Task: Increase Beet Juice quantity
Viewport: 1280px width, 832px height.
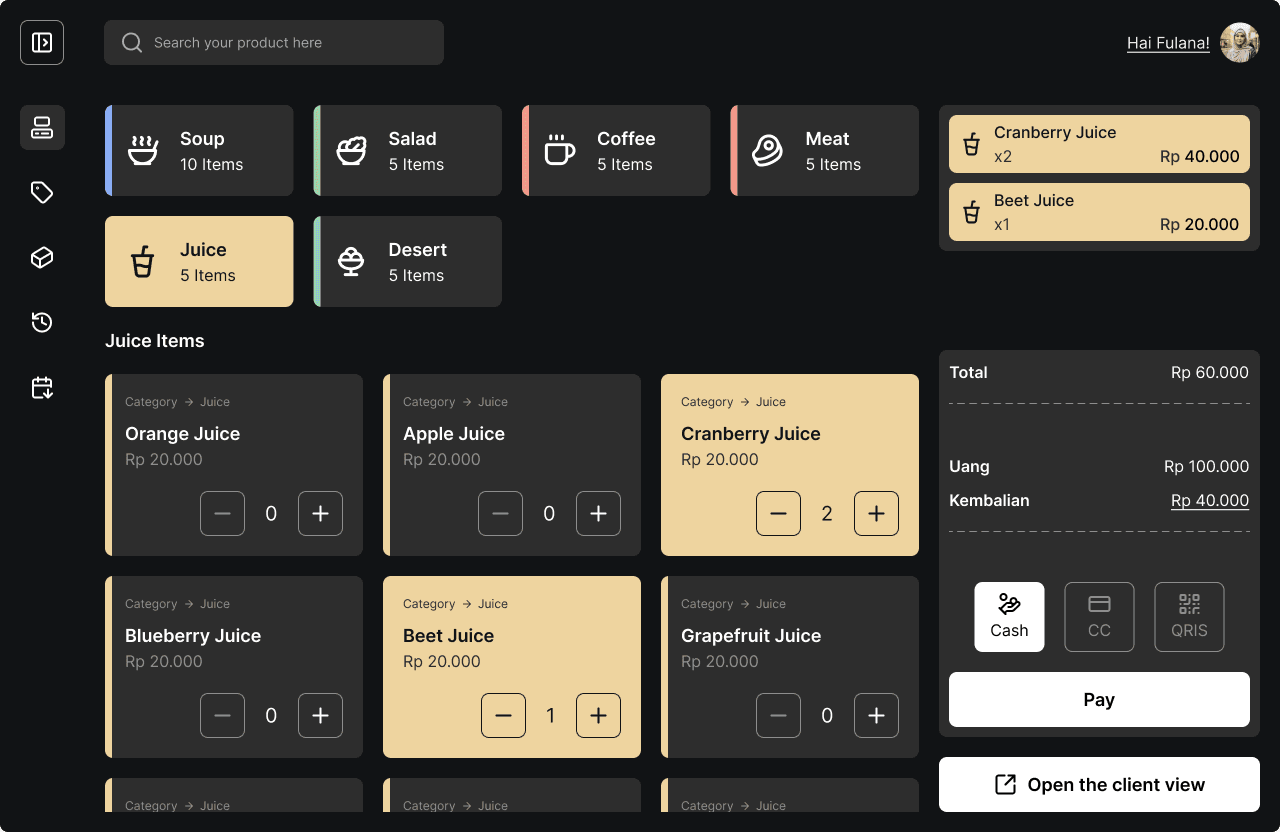Action: (598, 716)
